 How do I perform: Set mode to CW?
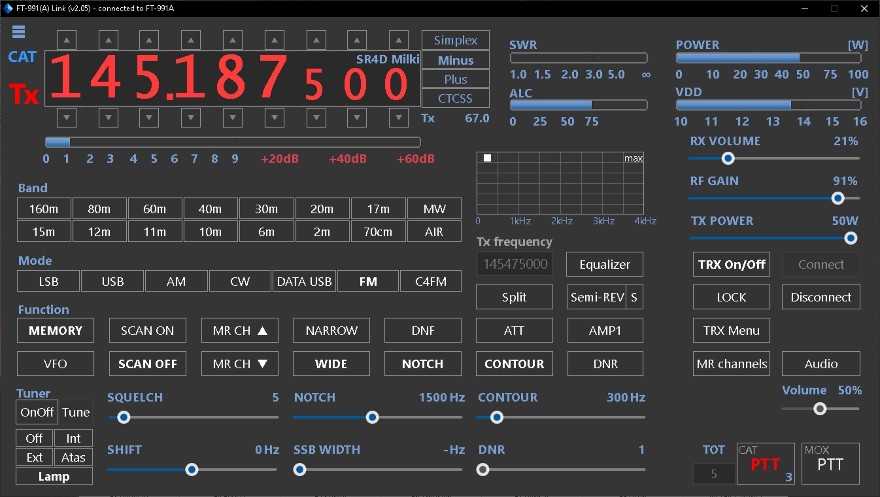[240, 281]
